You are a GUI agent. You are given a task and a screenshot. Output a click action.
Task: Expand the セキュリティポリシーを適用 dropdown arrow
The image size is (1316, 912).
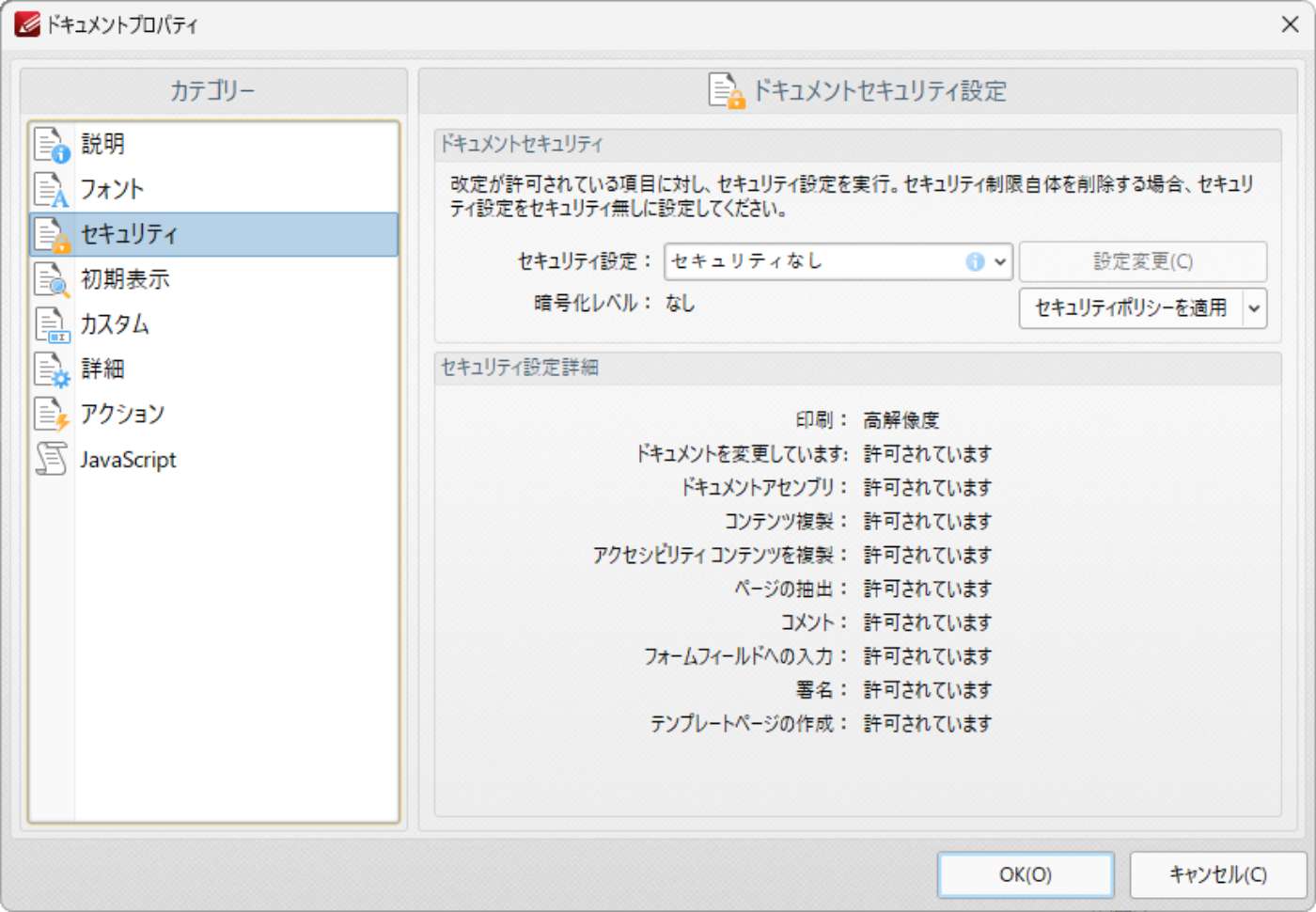[x=1254, y=308]
